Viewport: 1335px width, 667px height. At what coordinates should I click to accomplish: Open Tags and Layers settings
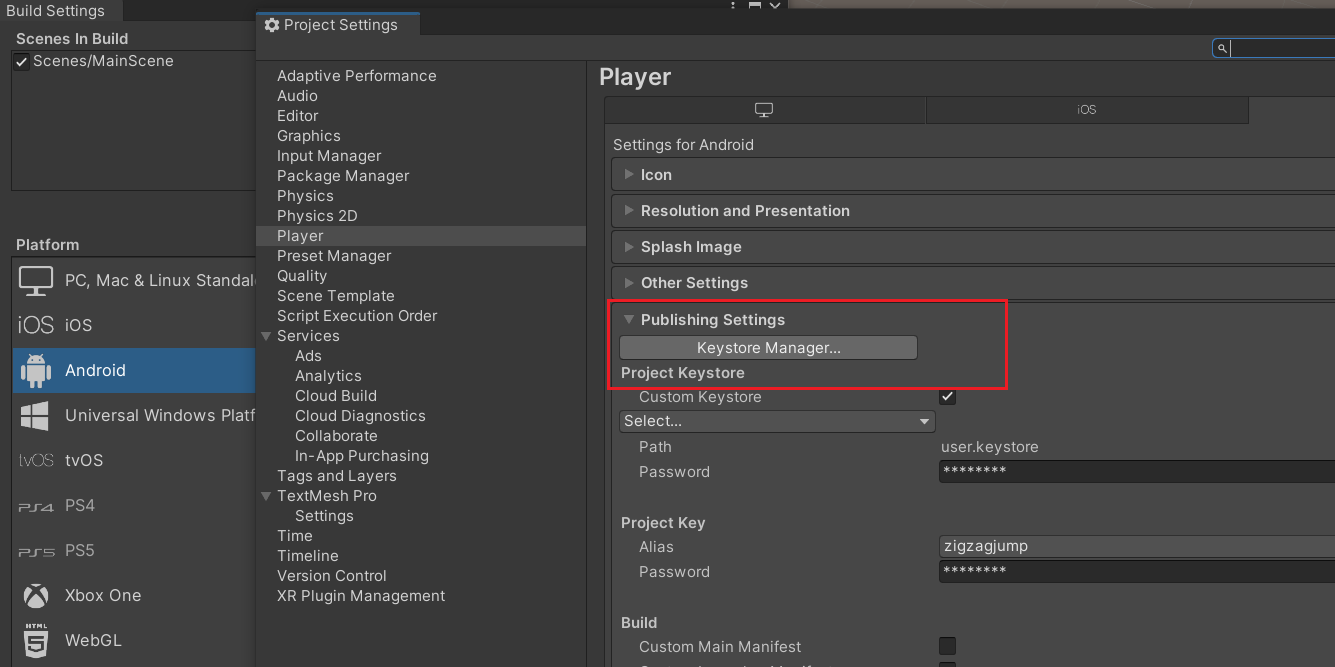pos(337,476)
